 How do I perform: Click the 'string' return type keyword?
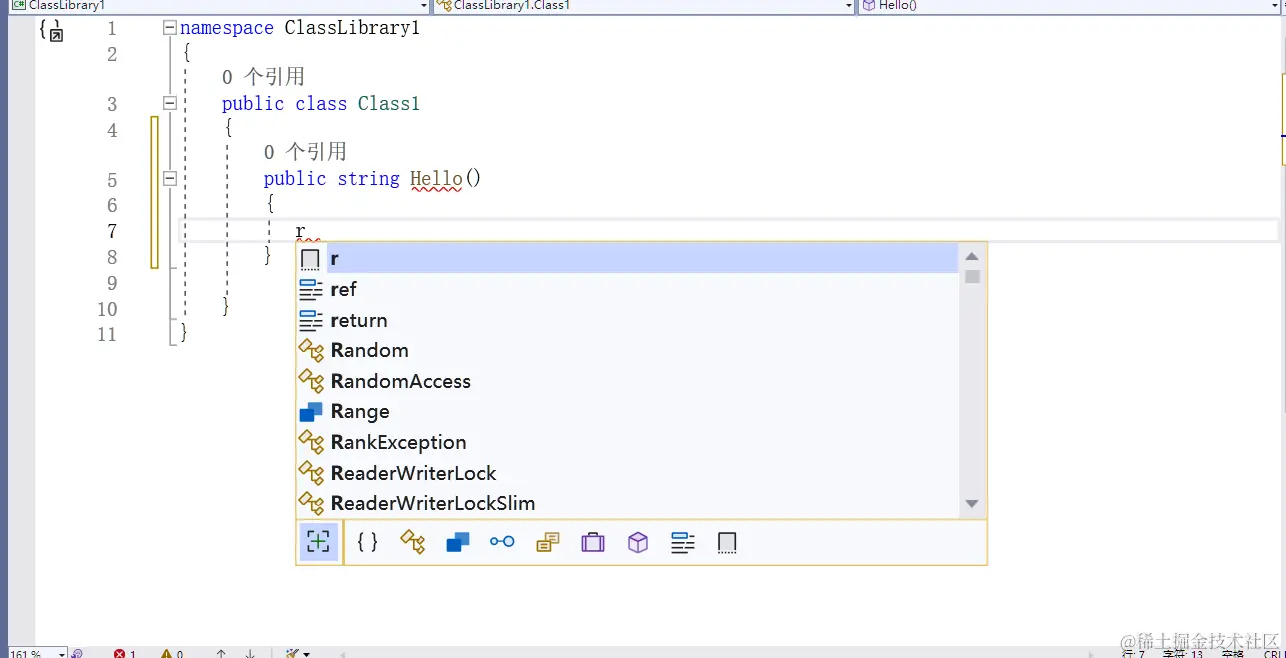(x=368, y=179)
